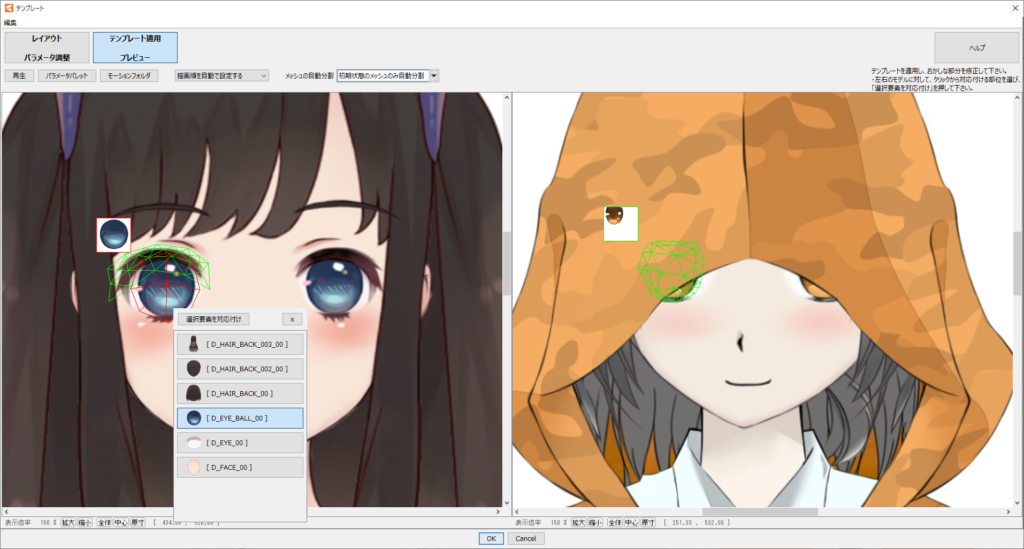The width and height of the screenshot is (1024, 549).
Task: Click the green mesh on right model's eye
Action: 671,270
